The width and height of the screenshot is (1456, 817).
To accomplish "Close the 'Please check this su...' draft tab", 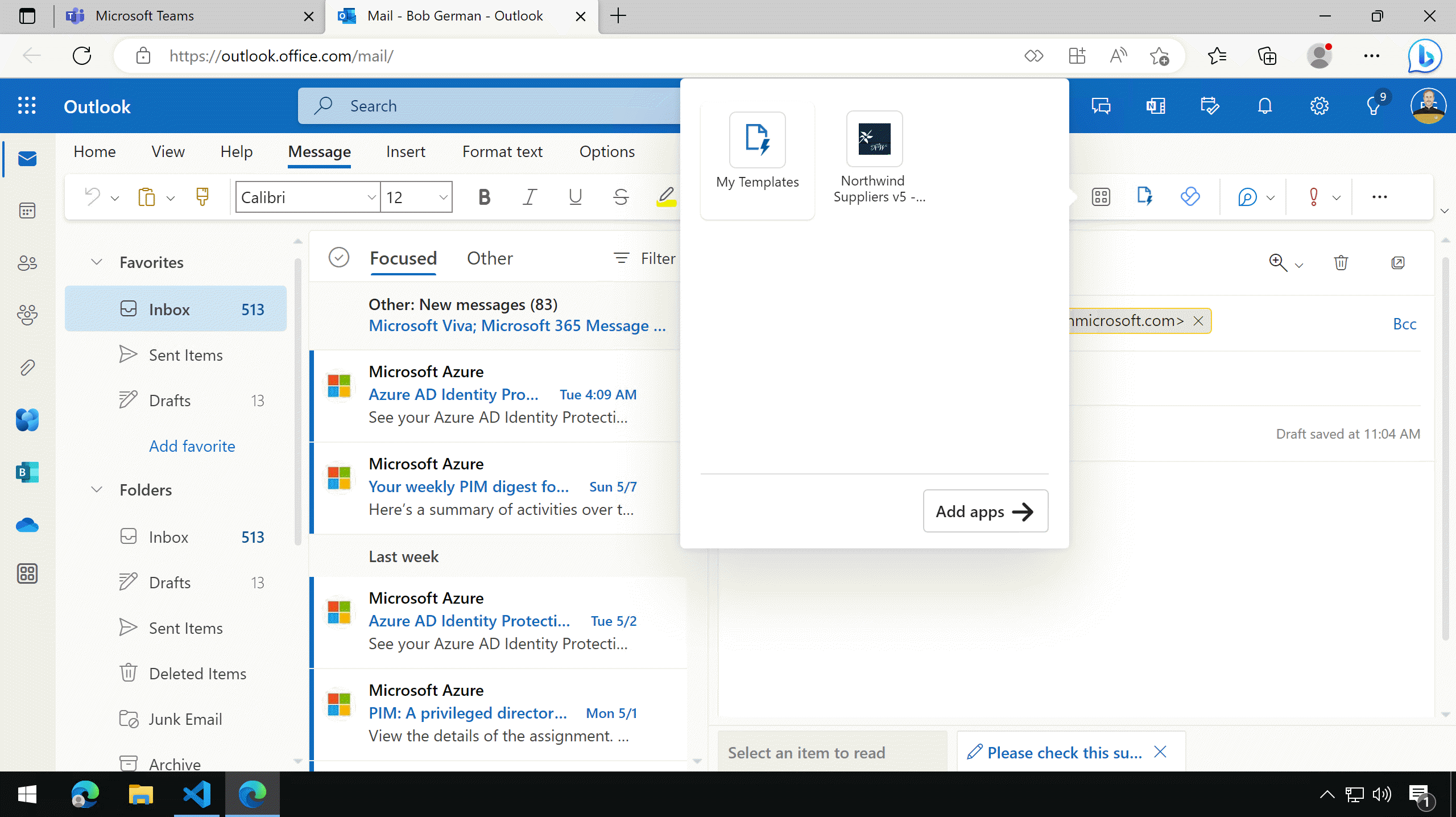I will (1160, 752).
